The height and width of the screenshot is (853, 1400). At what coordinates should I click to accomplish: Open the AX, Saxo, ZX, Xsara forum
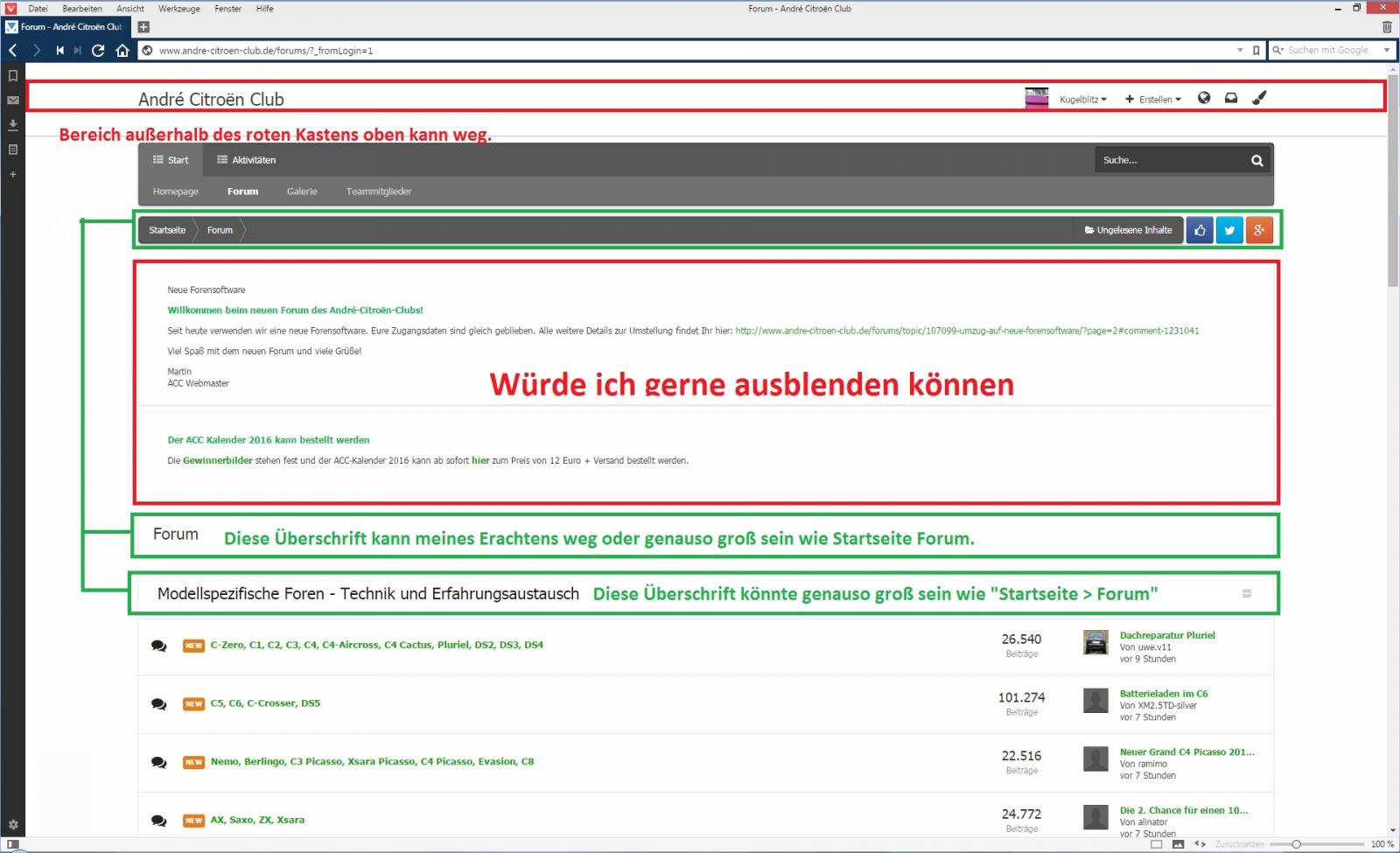[x=257, y=820]
